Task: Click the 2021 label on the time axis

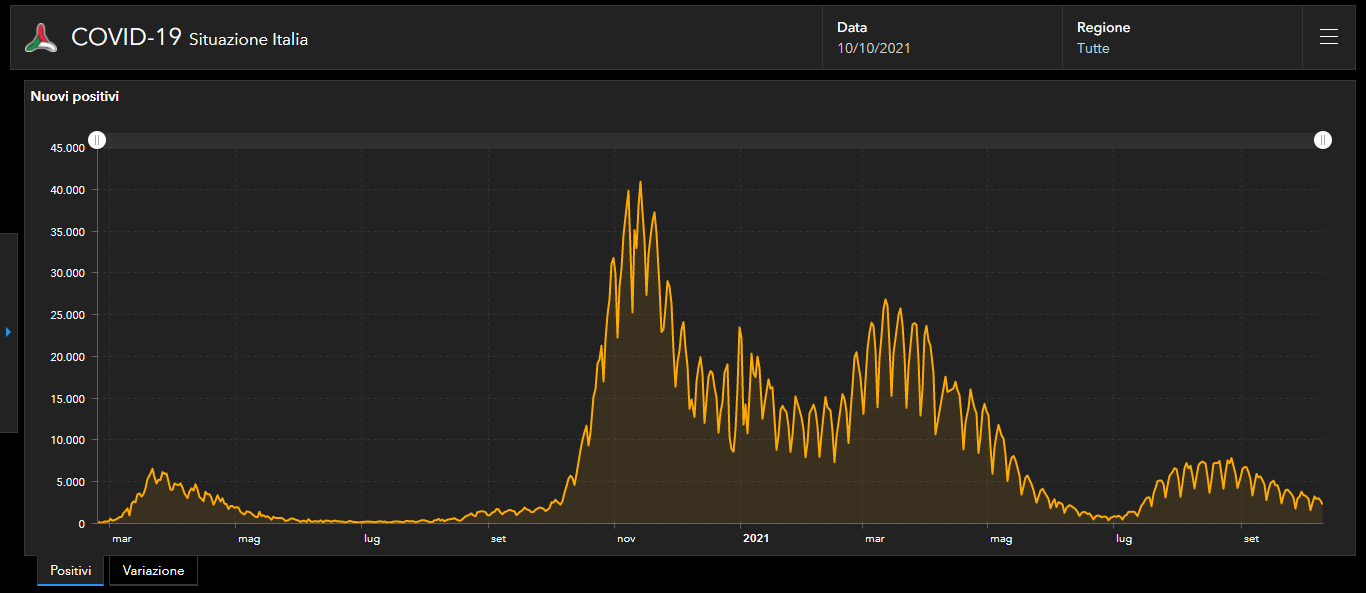Action: pos(756,539)
